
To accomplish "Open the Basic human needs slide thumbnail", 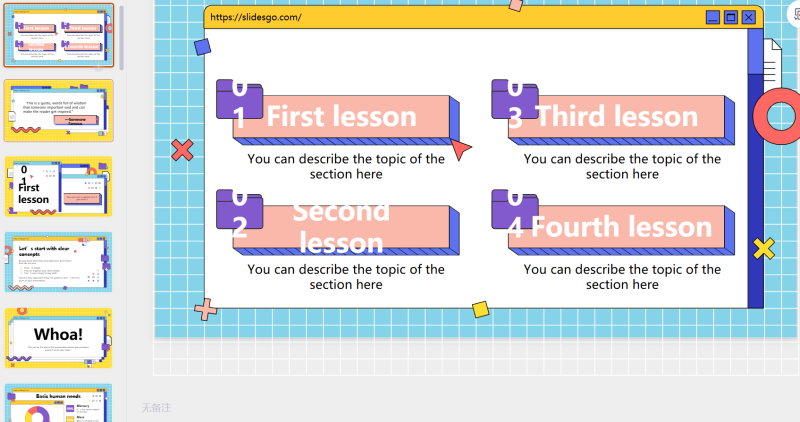I will (59, 403).
